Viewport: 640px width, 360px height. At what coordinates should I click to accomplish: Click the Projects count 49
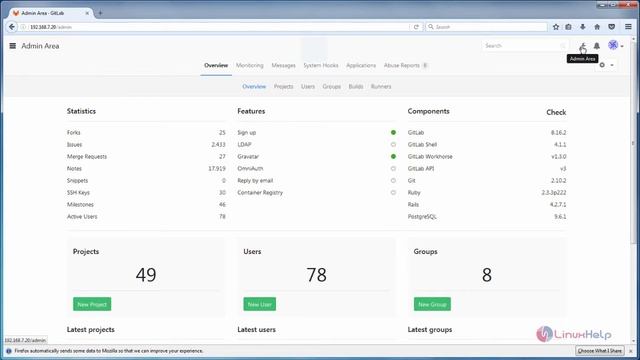146,275
